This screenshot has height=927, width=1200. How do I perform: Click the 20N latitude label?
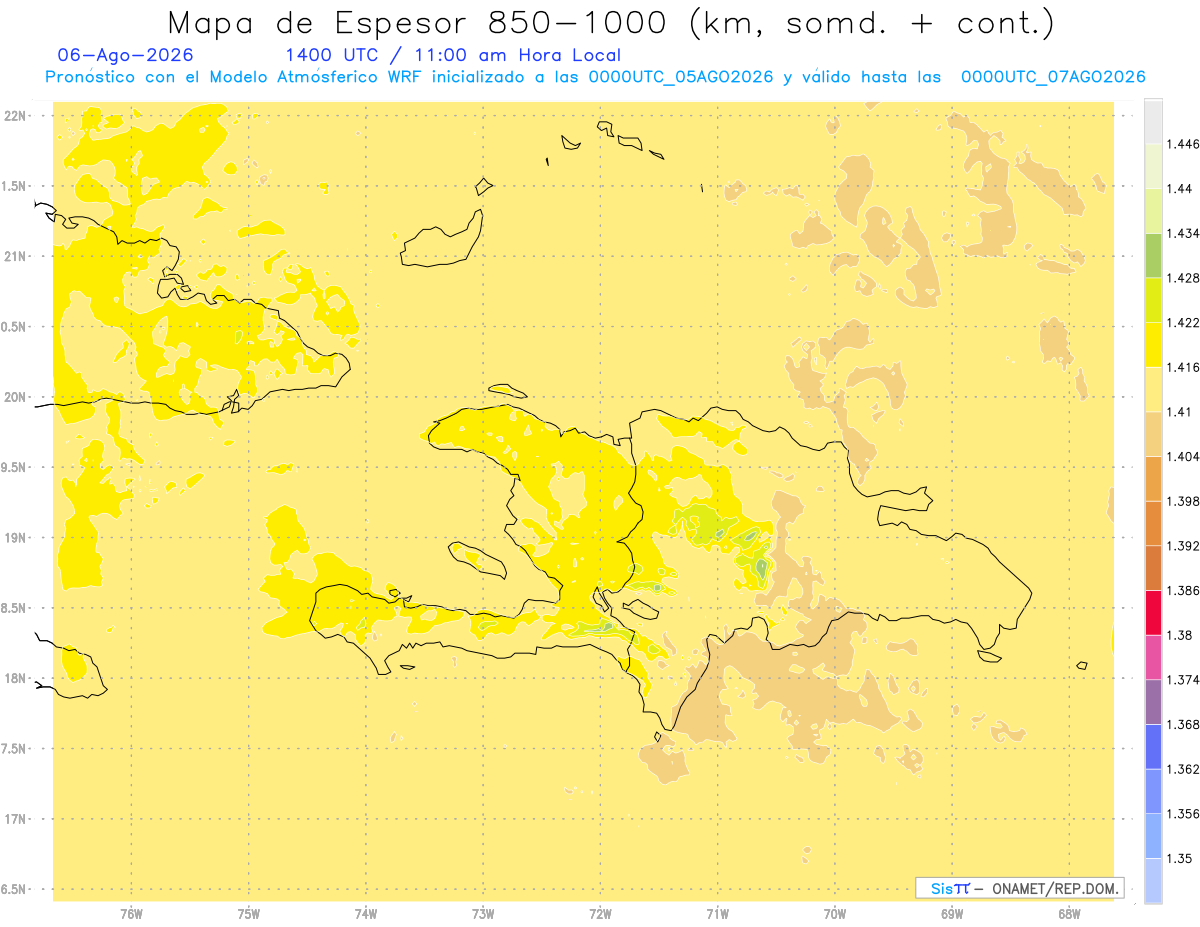(x=15, y=397)
